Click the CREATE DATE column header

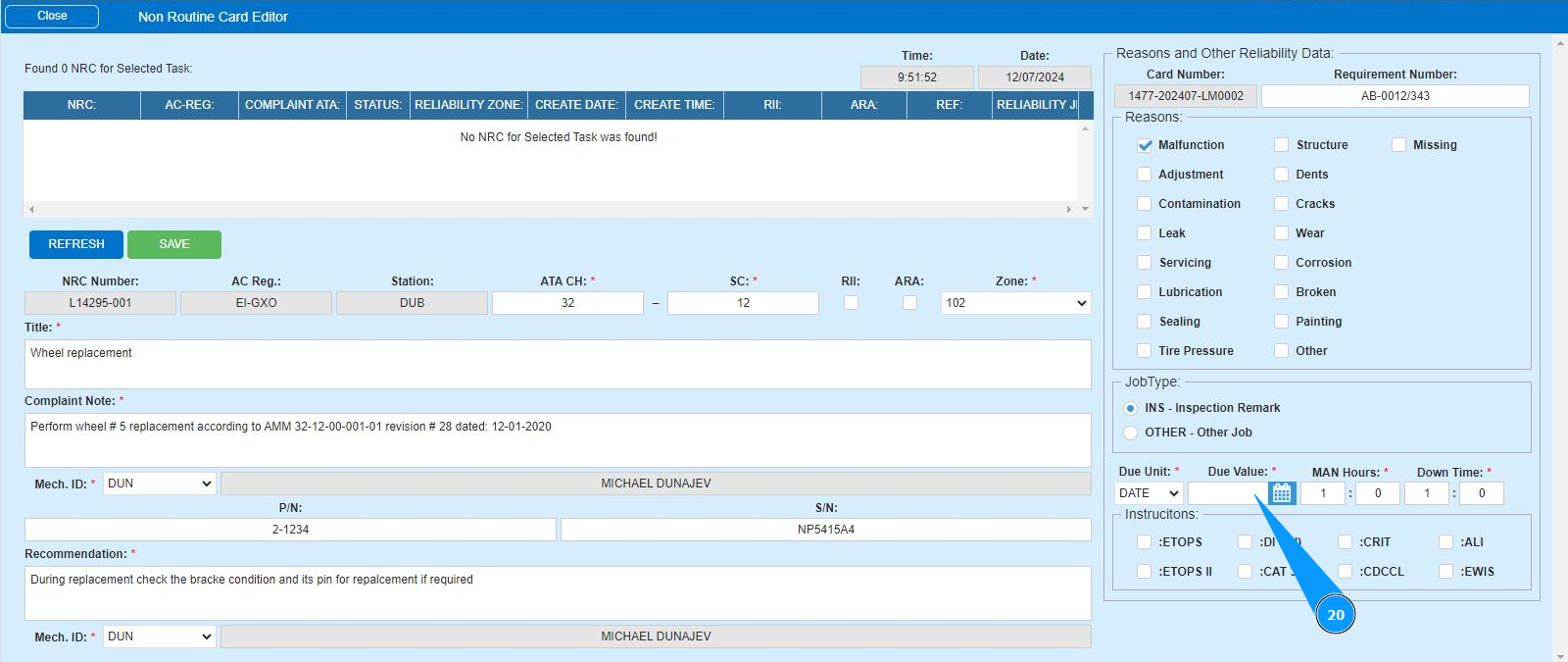tap(576, 105)
